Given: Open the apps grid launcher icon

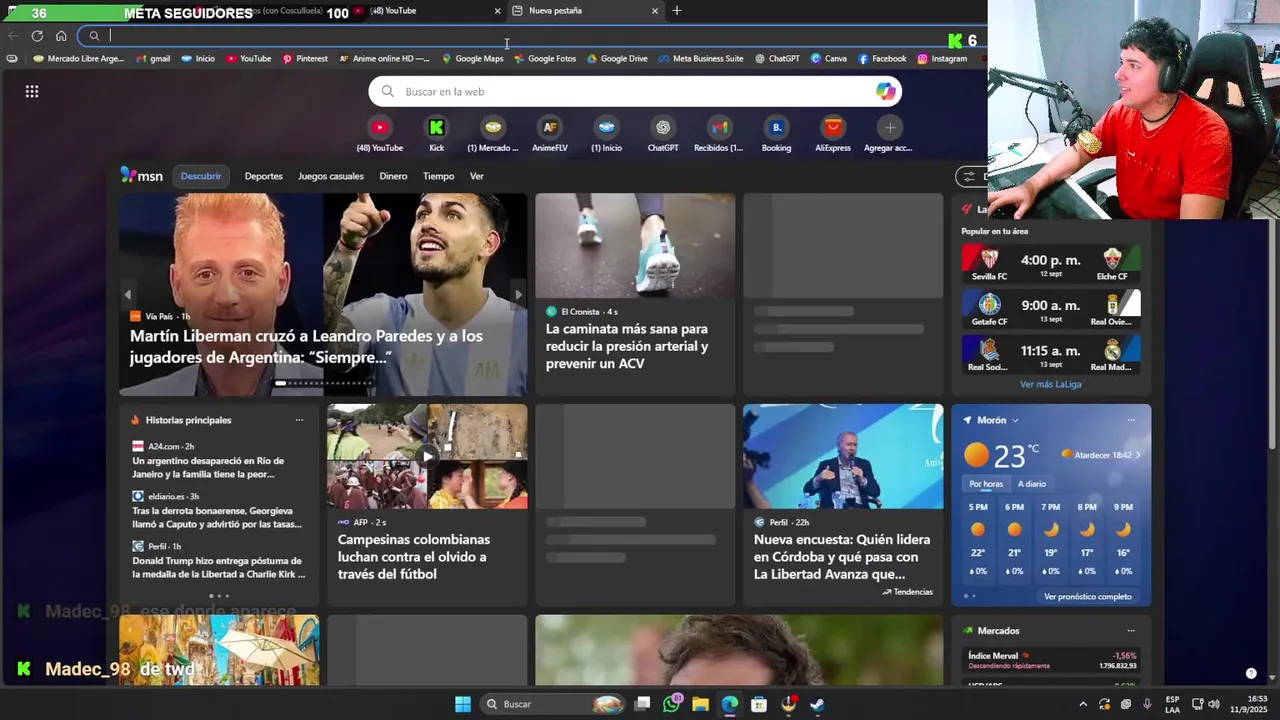Looking at the screenshot, I should click(32, 91).
